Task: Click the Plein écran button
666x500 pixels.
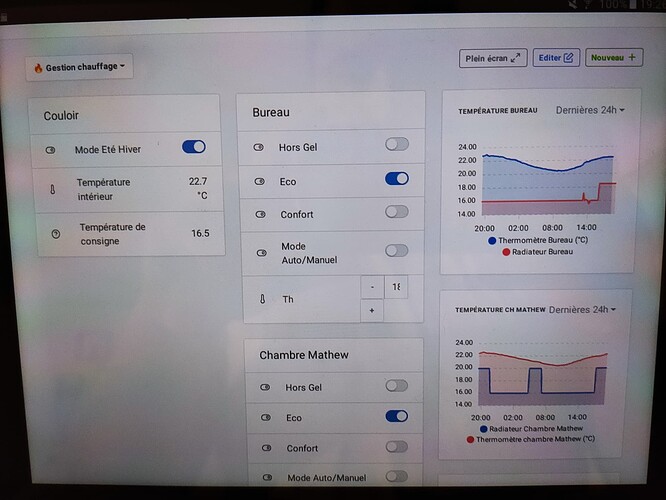Action: click(493, 58)
